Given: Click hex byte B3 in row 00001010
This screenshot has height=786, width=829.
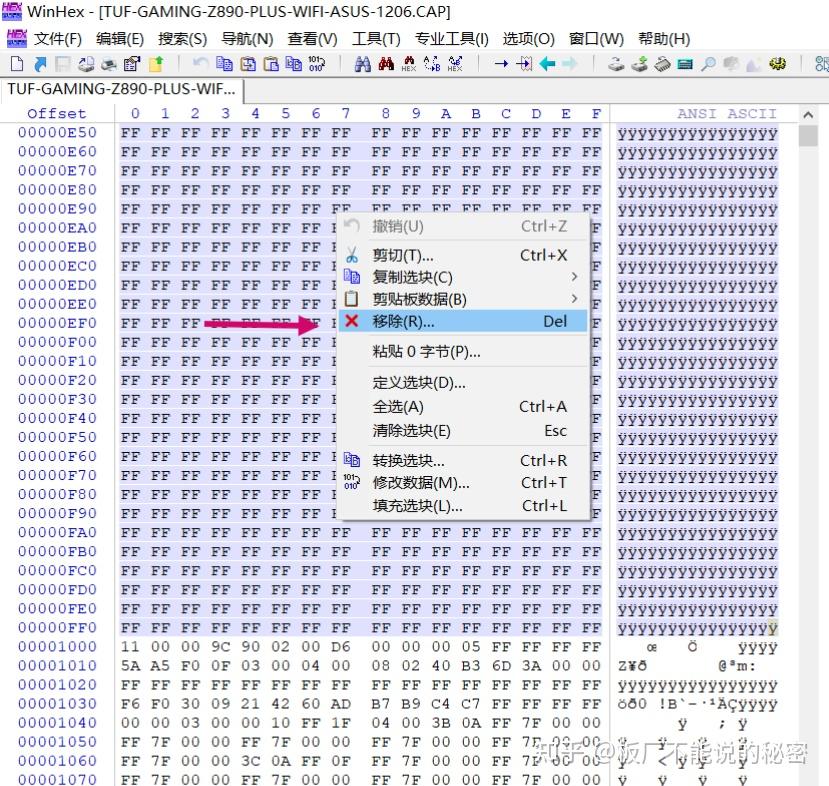Looking at the screenshot, I should (471, 665).
